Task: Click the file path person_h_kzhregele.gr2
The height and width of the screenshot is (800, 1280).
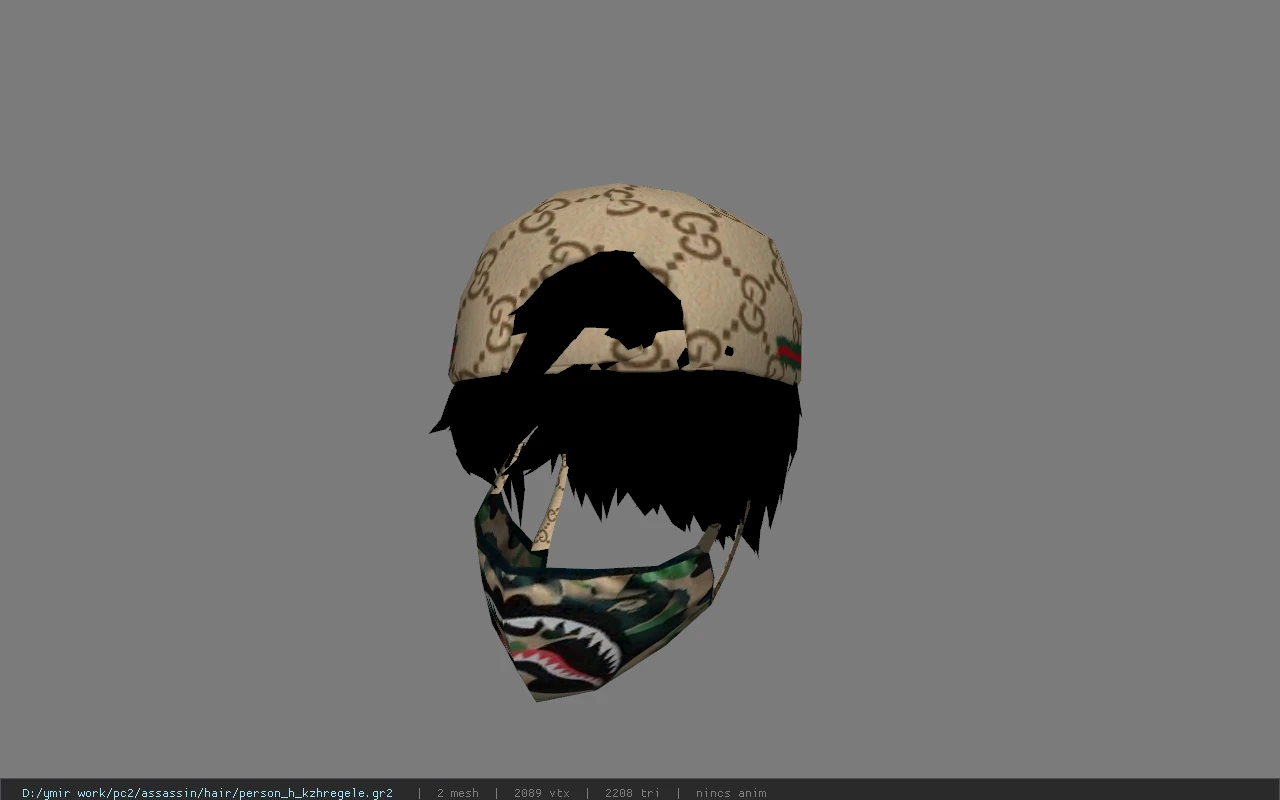Action: tap(207, 793)
